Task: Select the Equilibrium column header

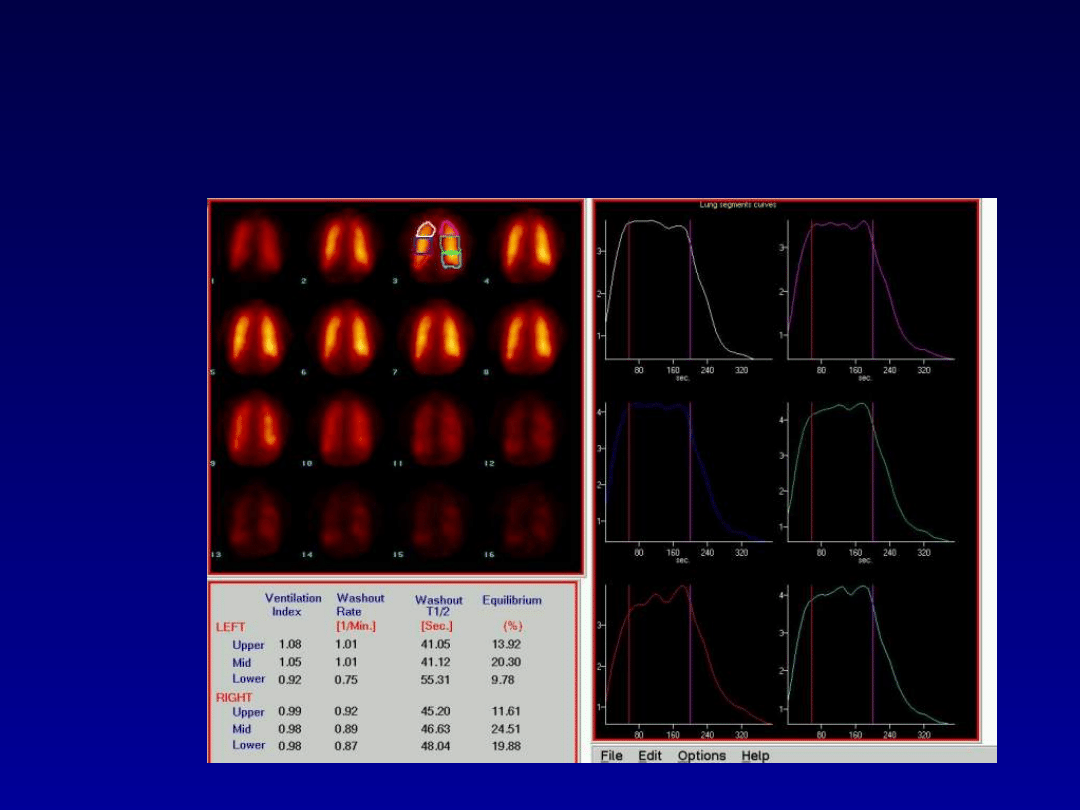Action: click(512, 601)
